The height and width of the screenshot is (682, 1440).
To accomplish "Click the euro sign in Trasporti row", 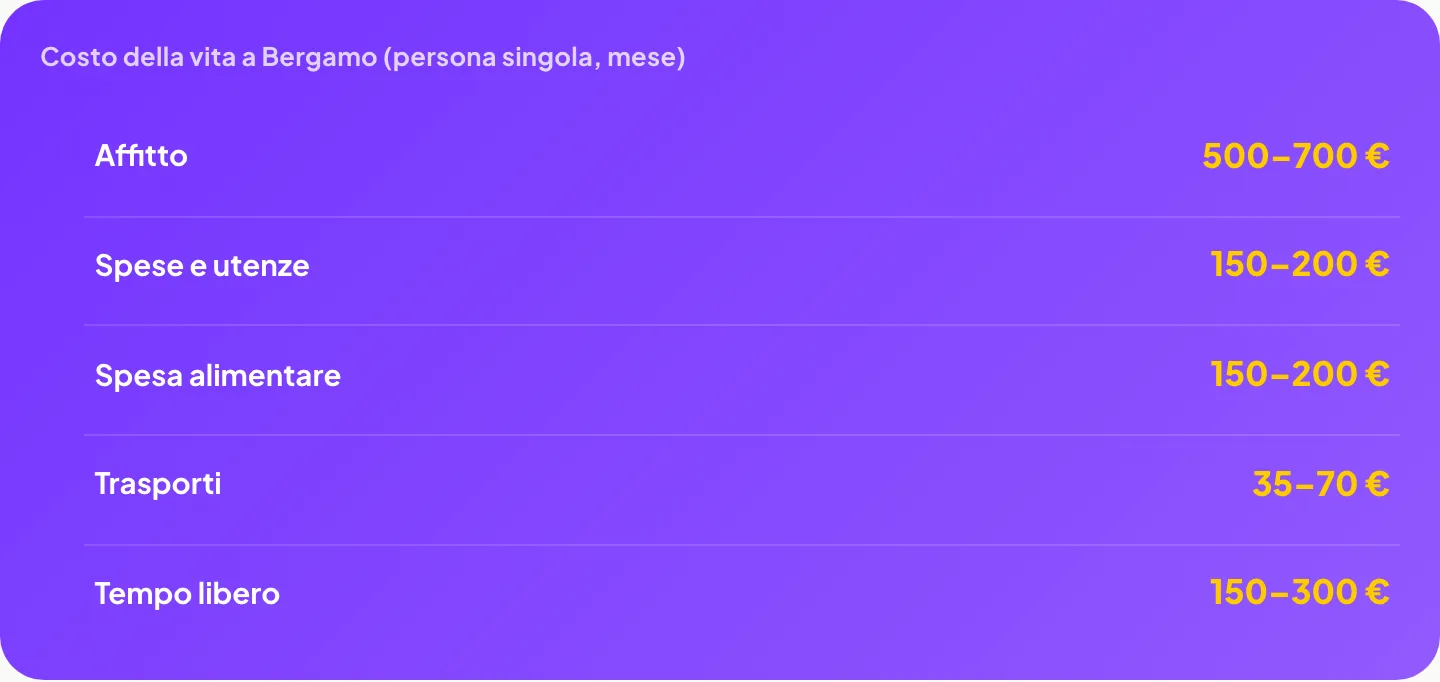I will click(1377, 484).
